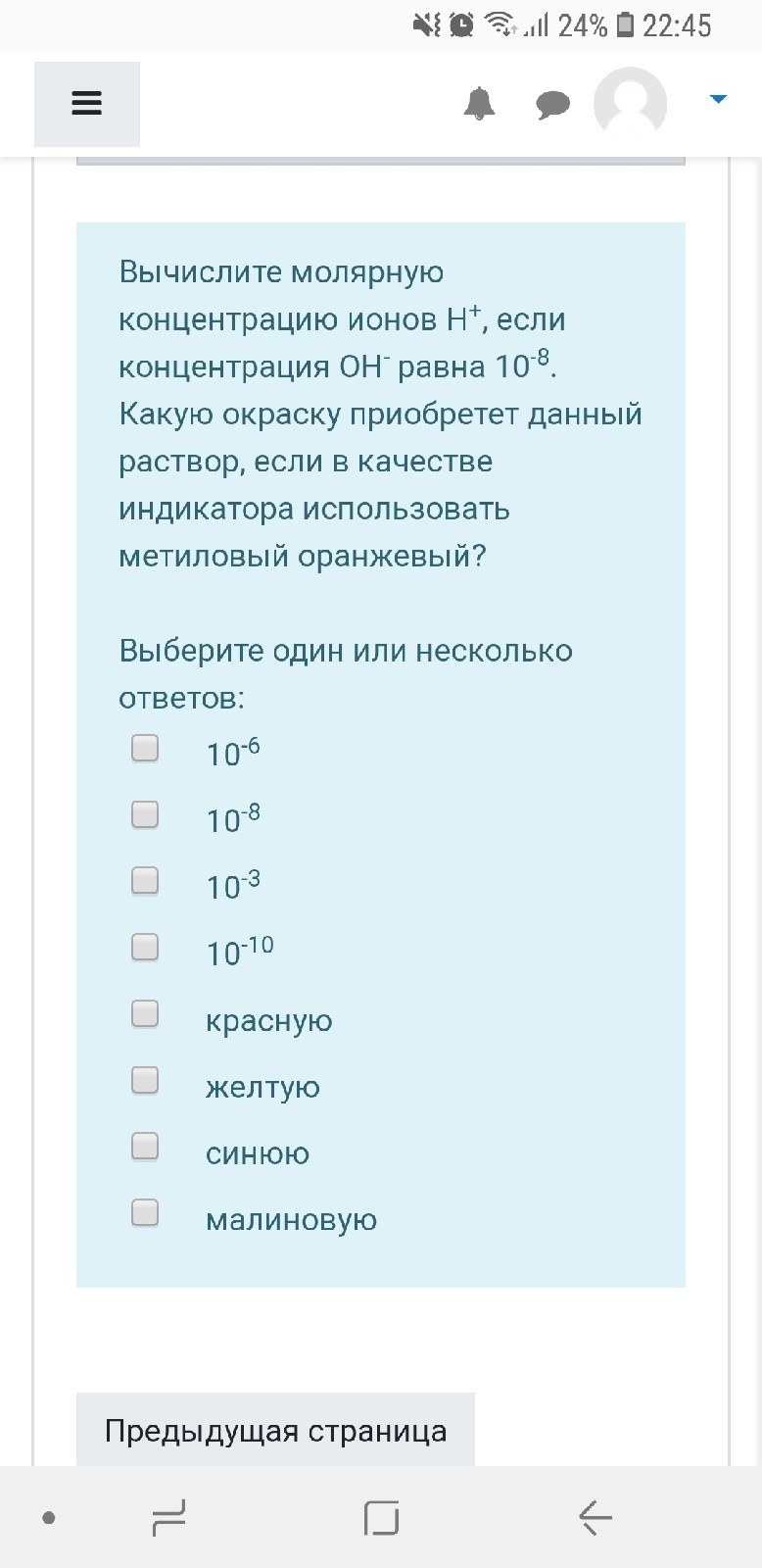
Task: Click the Предыдущая страница button
Action: pyautogui.click(x=275, y=1430)
